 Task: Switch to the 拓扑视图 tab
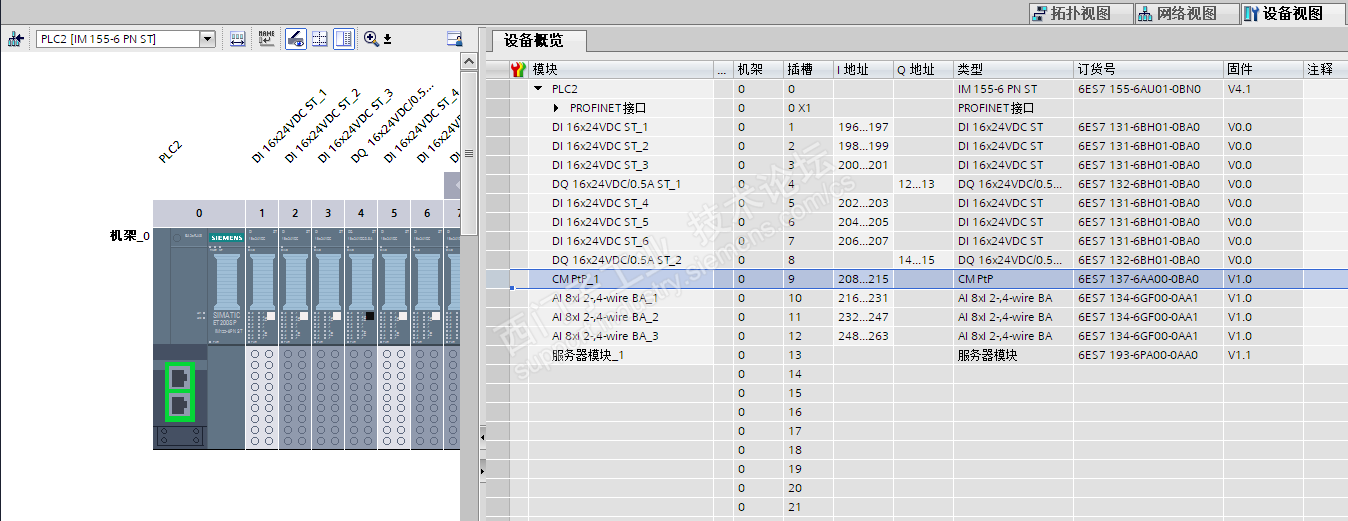coord(1081,13)
